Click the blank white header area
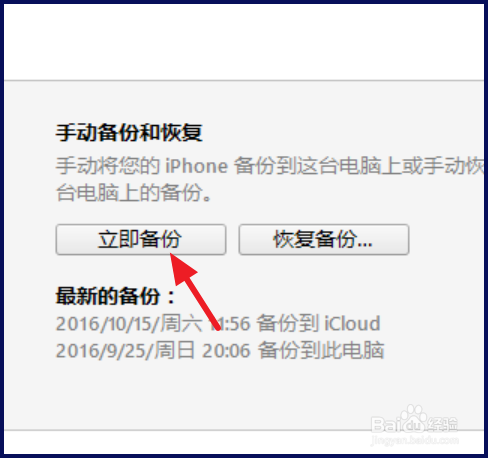 244,42
